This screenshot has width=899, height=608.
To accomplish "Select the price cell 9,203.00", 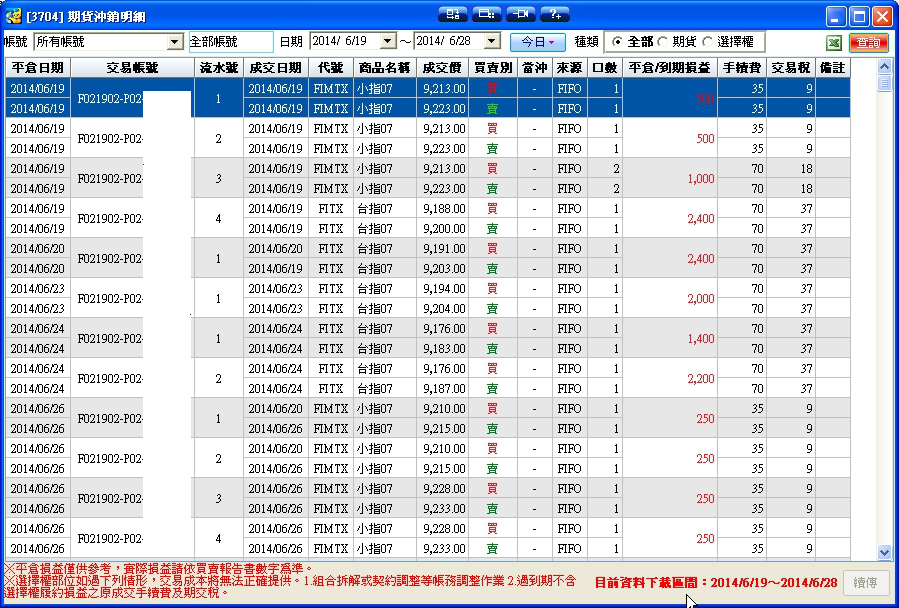I will pos(442,269).
